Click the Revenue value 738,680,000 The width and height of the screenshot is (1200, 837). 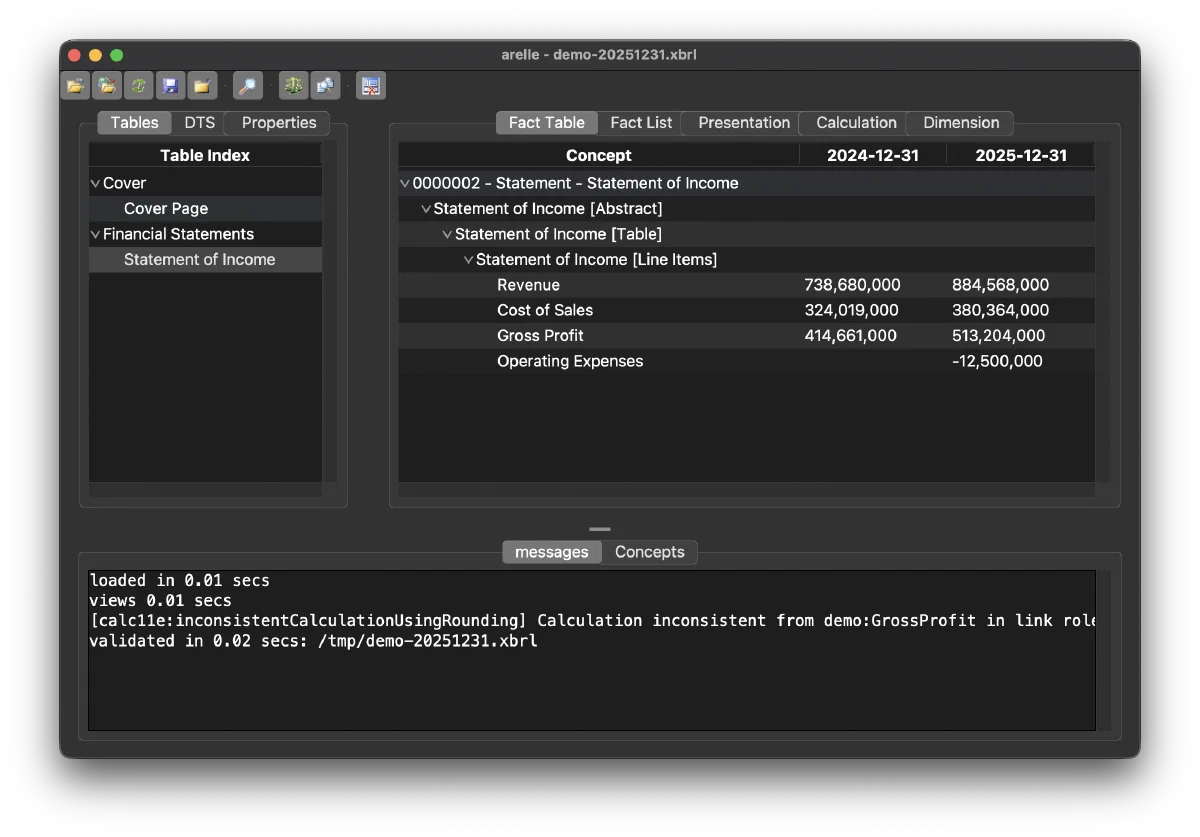tap(852, 285)
